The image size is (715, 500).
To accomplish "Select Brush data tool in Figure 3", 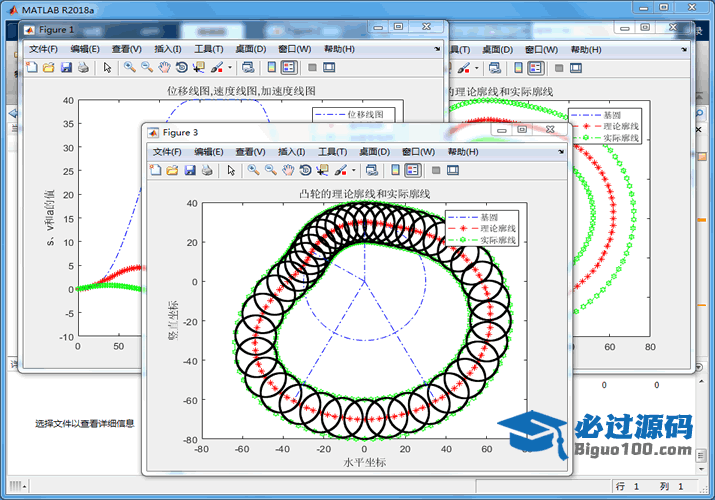I will pyautogui.click(x=341, y=170).
